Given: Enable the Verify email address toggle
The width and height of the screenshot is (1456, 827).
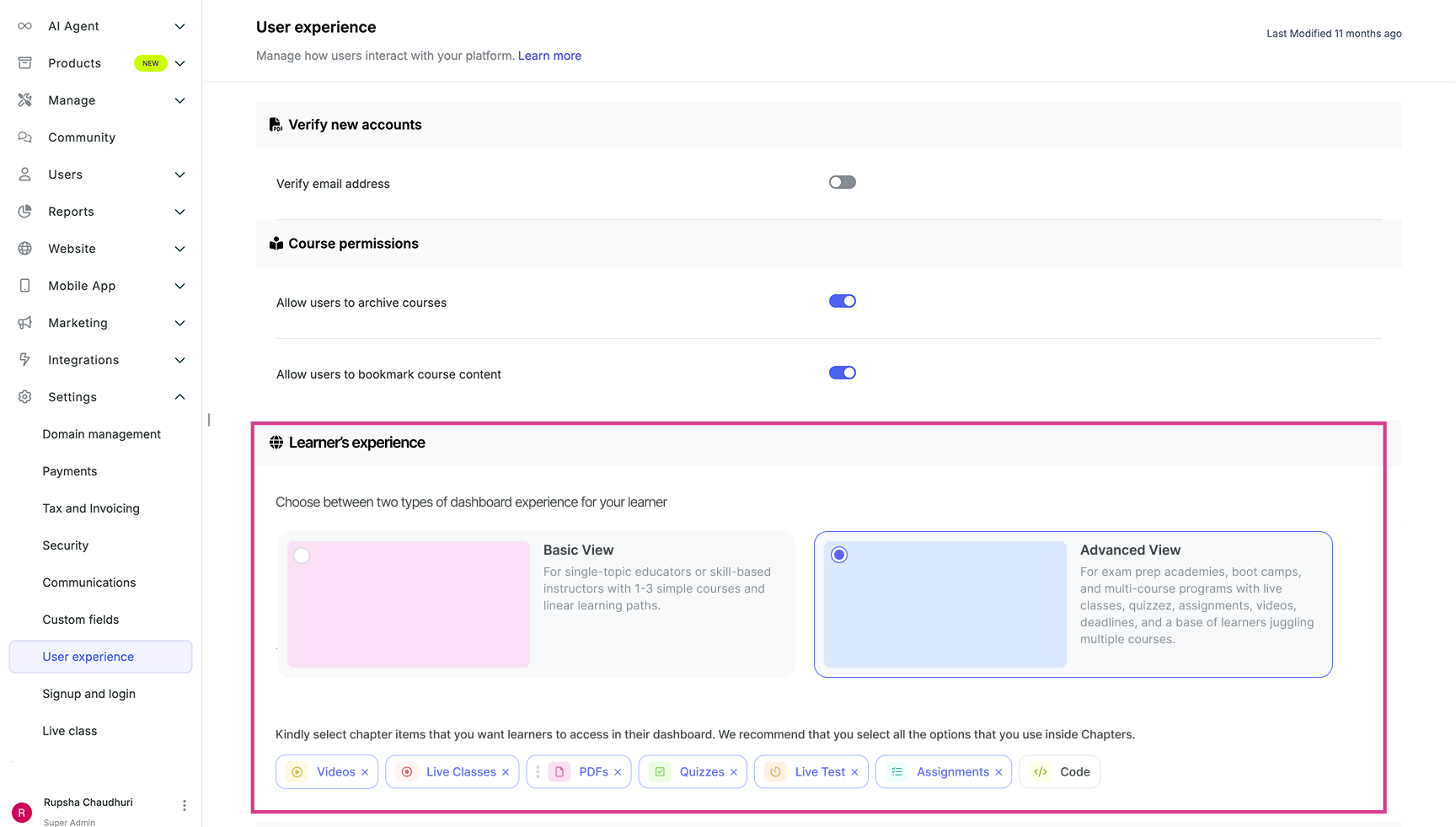Looking at the screenshot, I should pyautogui.click(x=842, y=183).
